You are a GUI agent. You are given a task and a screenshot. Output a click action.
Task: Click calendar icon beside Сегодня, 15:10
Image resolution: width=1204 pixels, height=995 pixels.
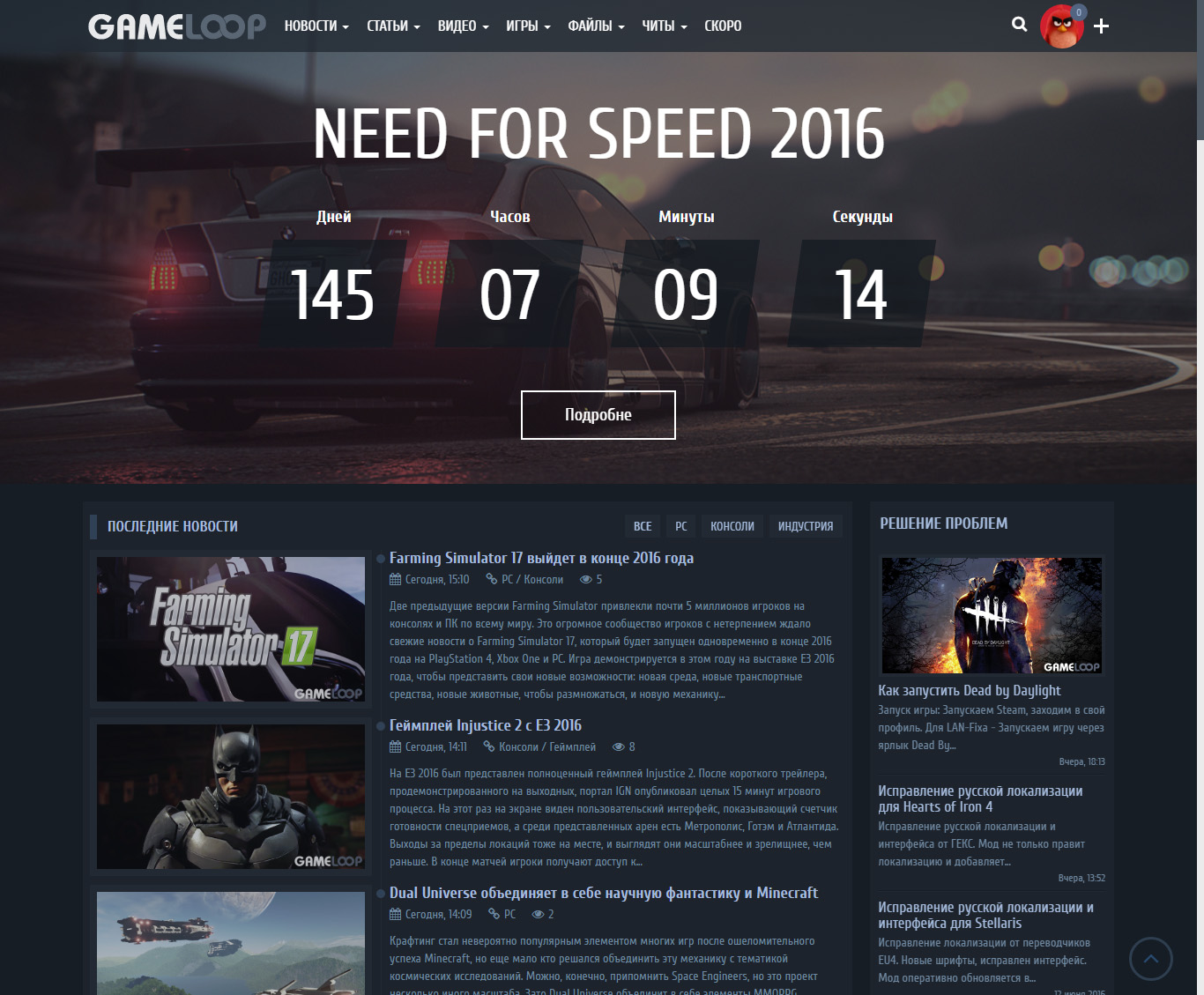(x=395, y=579)
